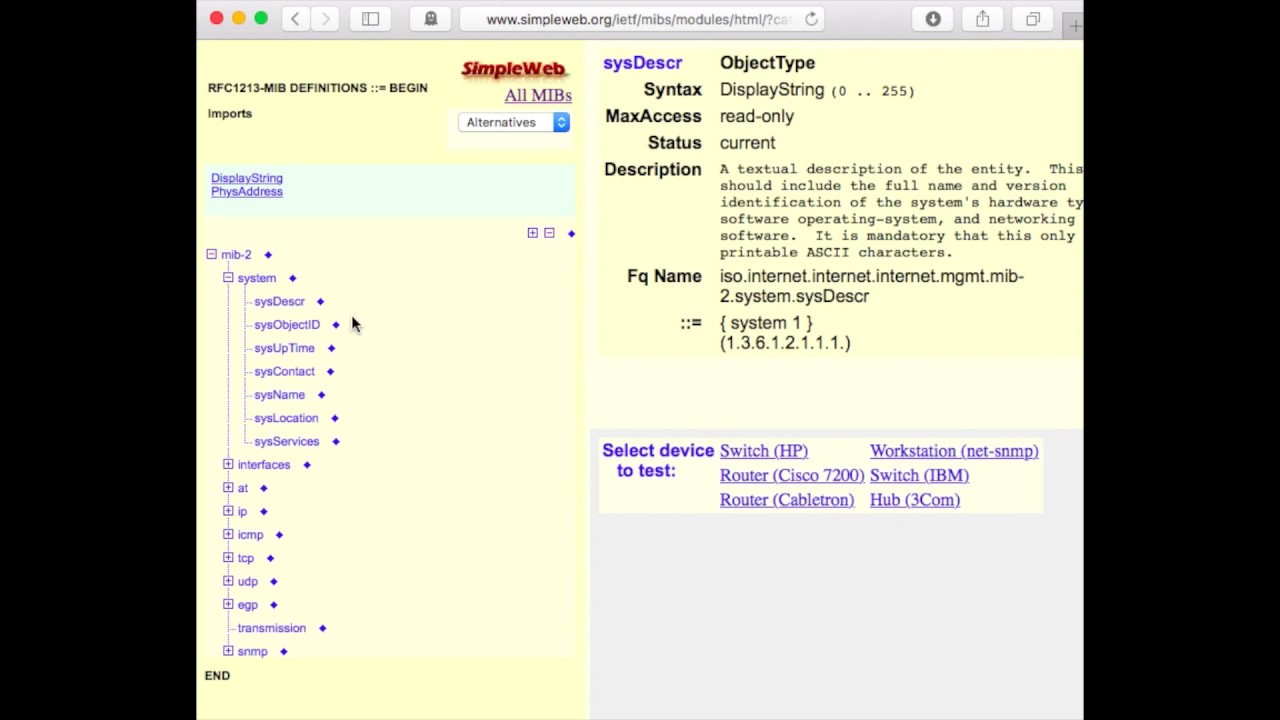The image size is (1280, 720).
Task: Click the diamond beside icmp
Action: pos(279,535)
